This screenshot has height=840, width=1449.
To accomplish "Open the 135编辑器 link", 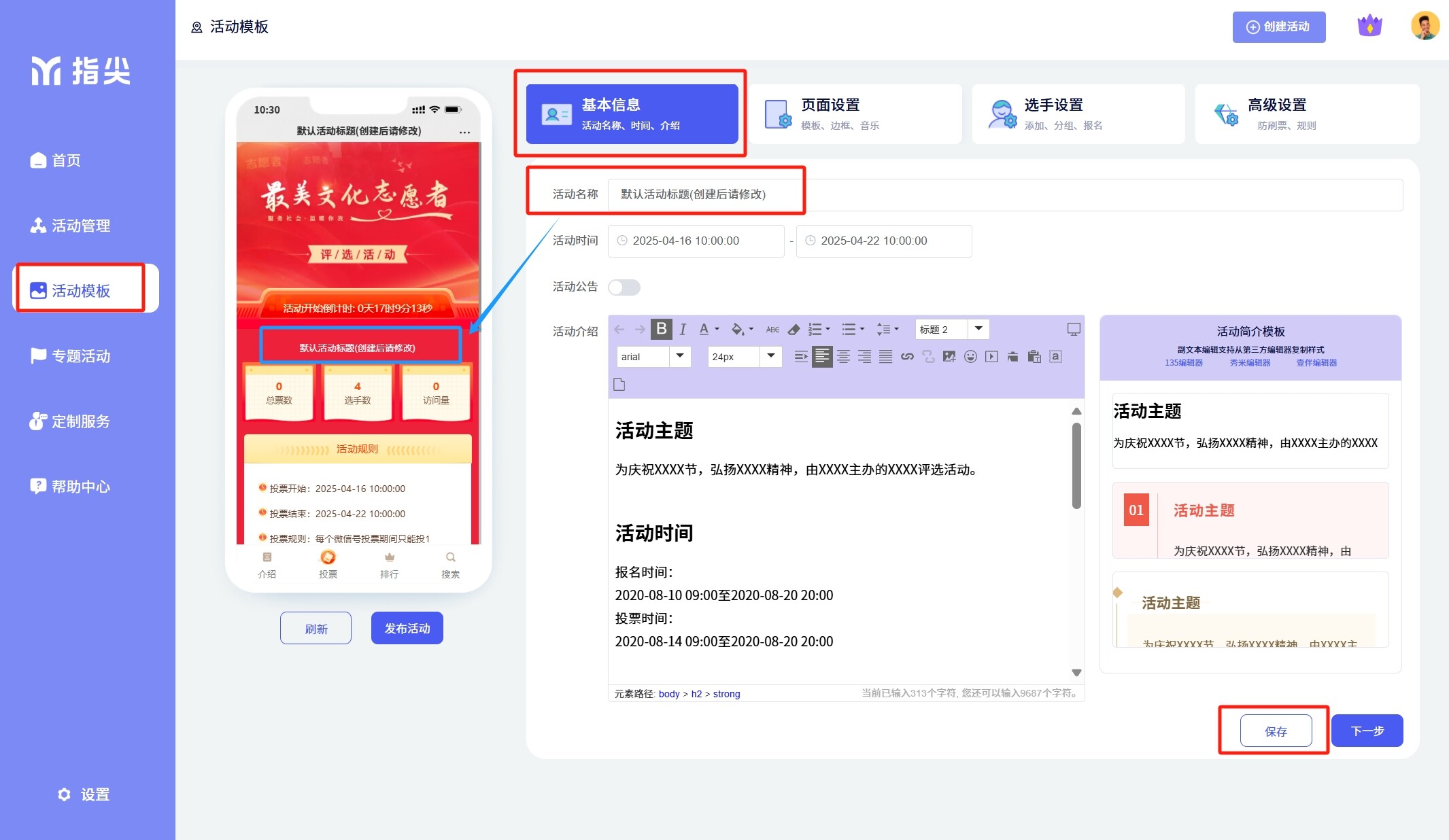I will (x=1183, y=363).
